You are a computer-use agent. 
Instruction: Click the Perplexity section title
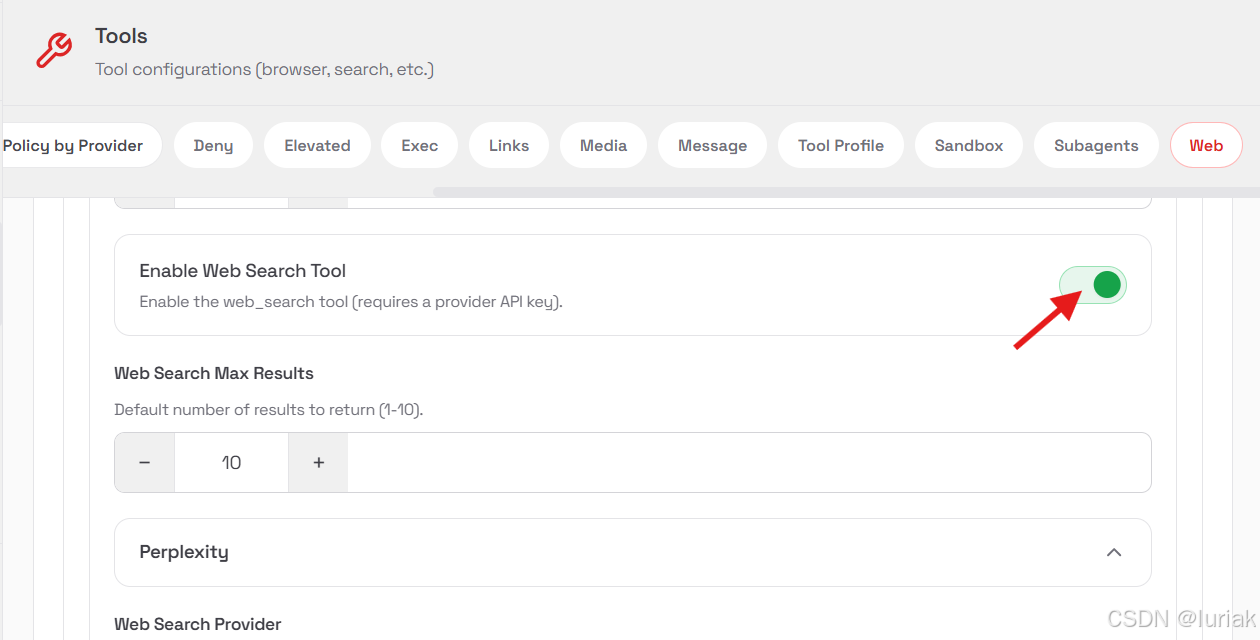tap(184, 552)
